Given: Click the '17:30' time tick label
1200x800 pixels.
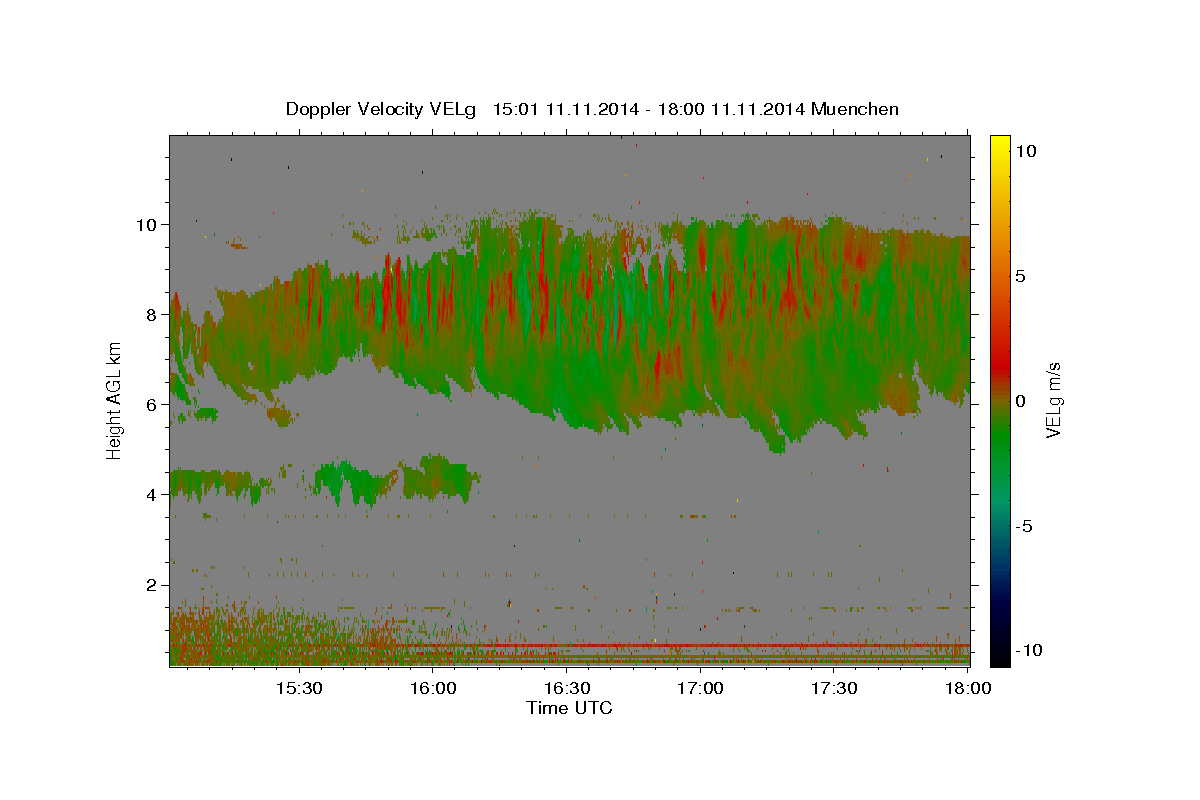Looking at the screenshot, I should pyautogui.click(x=835, y=689).
